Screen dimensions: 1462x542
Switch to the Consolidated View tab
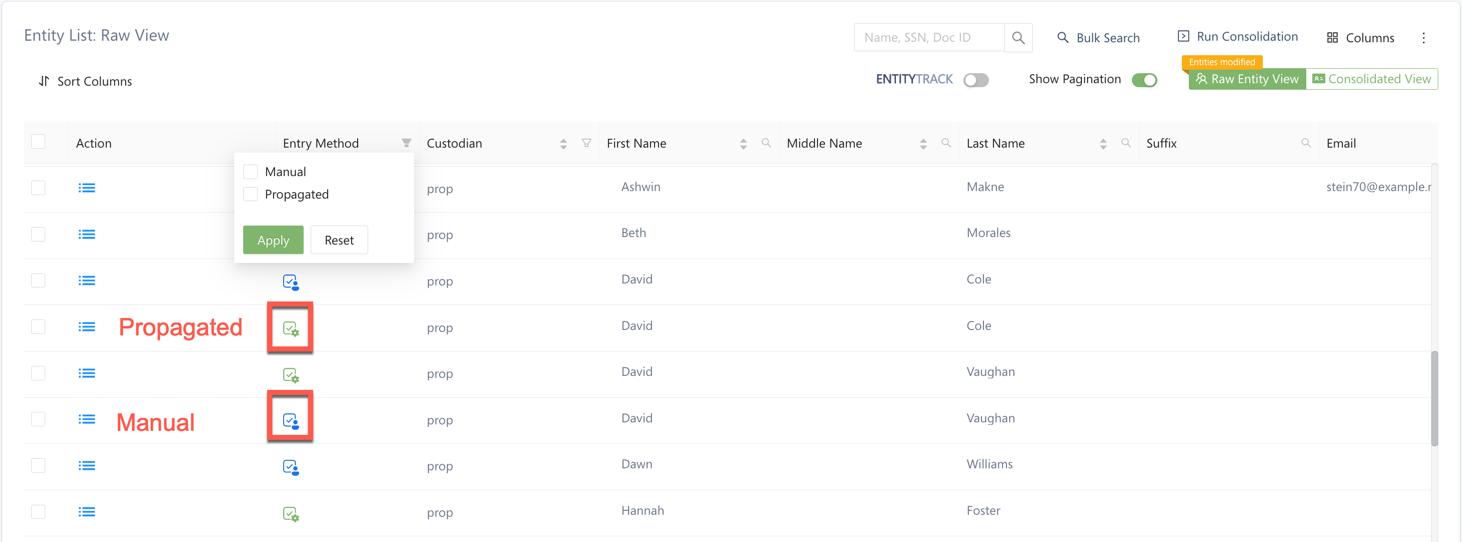click(x=1372, y=79)
